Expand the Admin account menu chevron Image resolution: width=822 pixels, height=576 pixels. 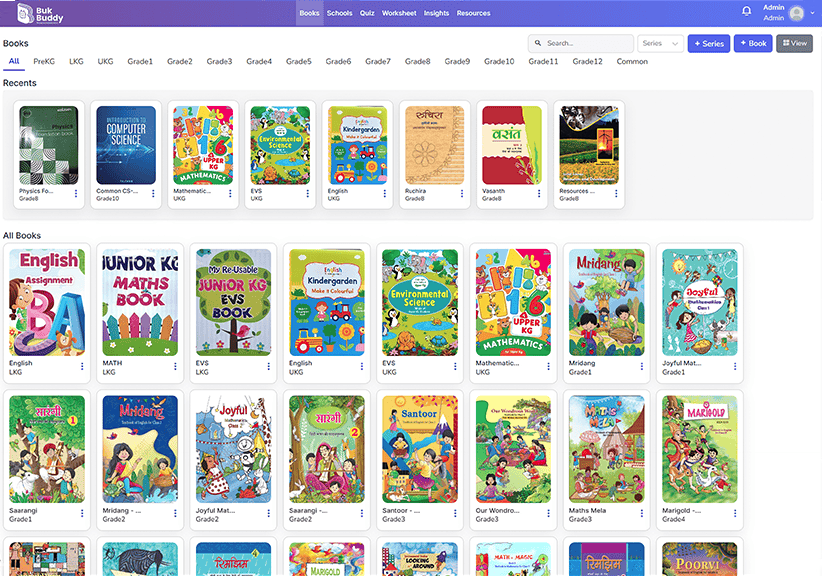click(813, 13)
